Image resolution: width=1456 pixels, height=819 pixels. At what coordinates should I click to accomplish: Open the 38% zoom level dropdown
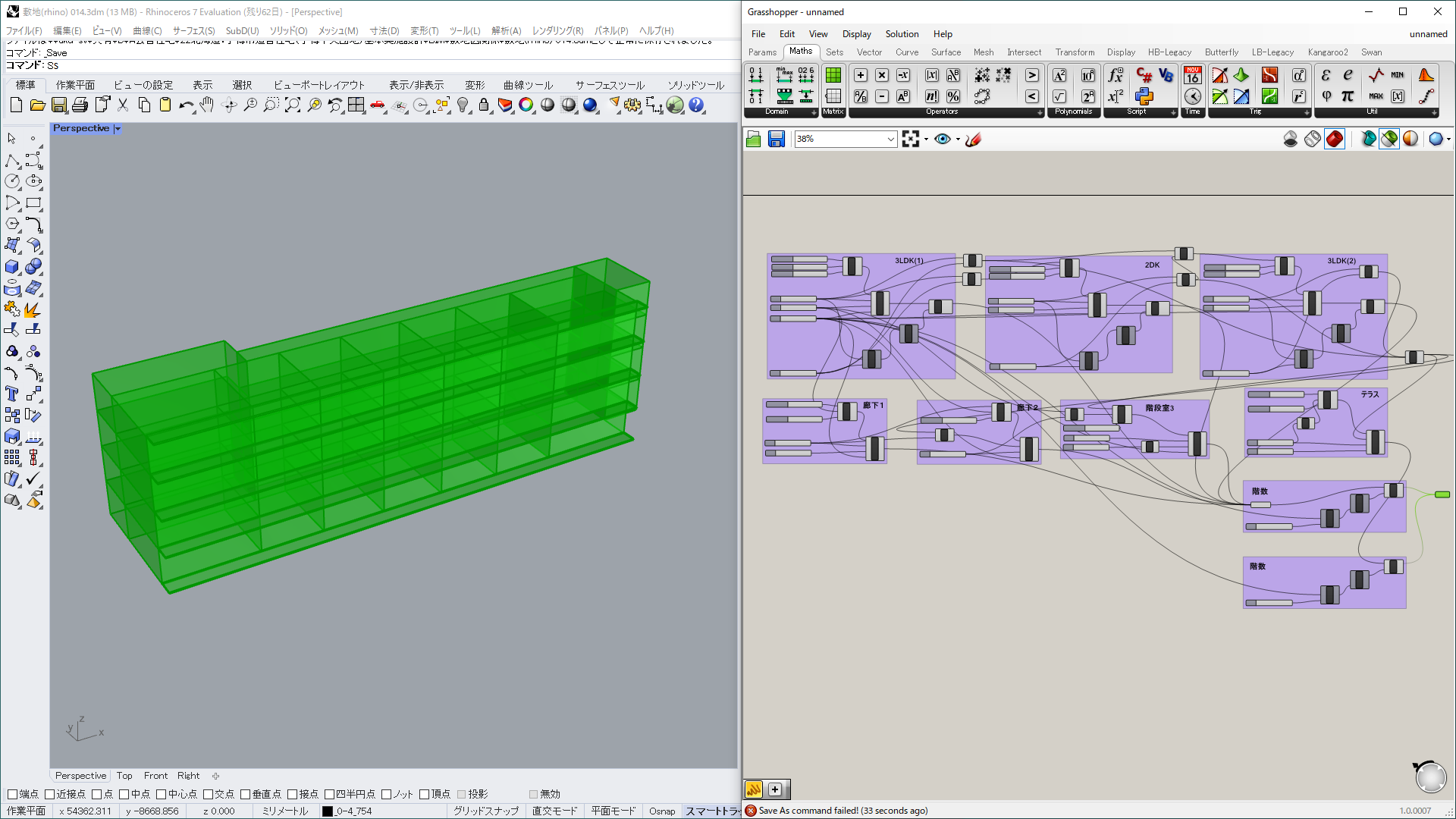(890, 139)
